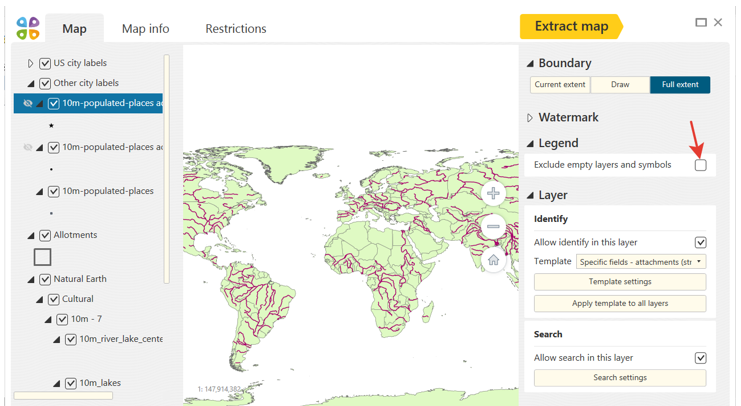The image size is (741, 406).
Task: Collapse the Cultural group arrow
Action: click(40, 299)
